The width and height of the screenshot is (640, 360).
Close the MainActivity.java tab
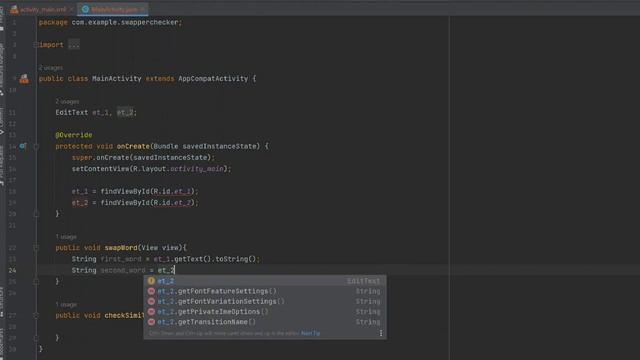pos(143,9)
